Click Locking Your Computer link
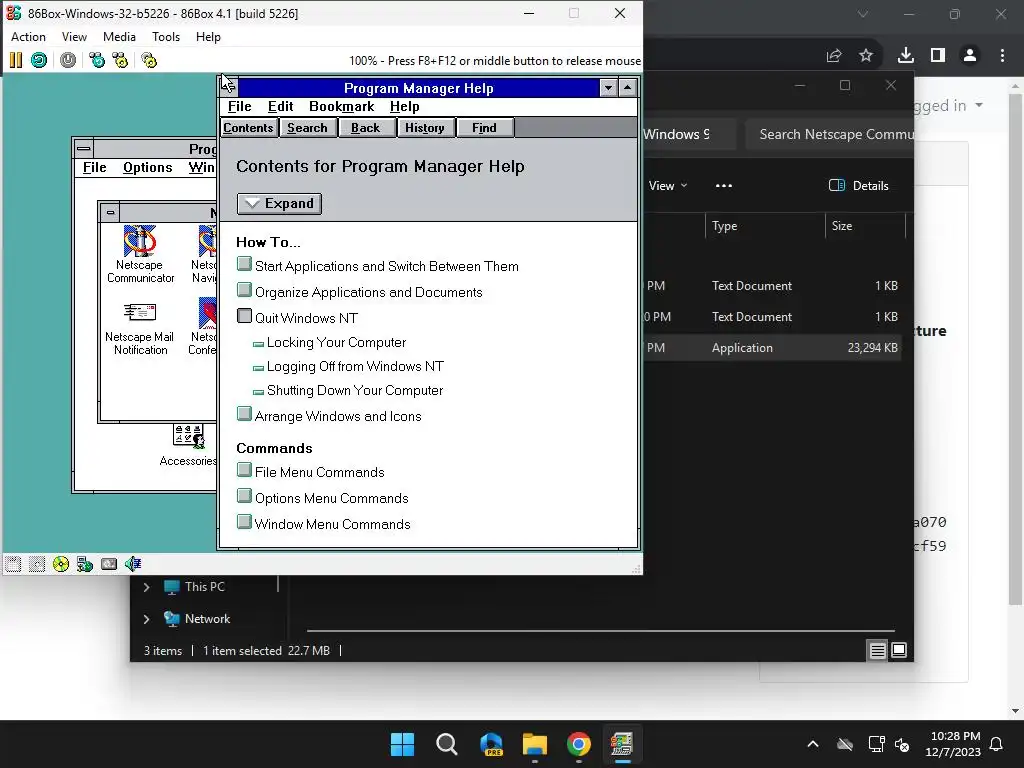The height and width of the screenshot is (768, 1024). coord(336,342)
